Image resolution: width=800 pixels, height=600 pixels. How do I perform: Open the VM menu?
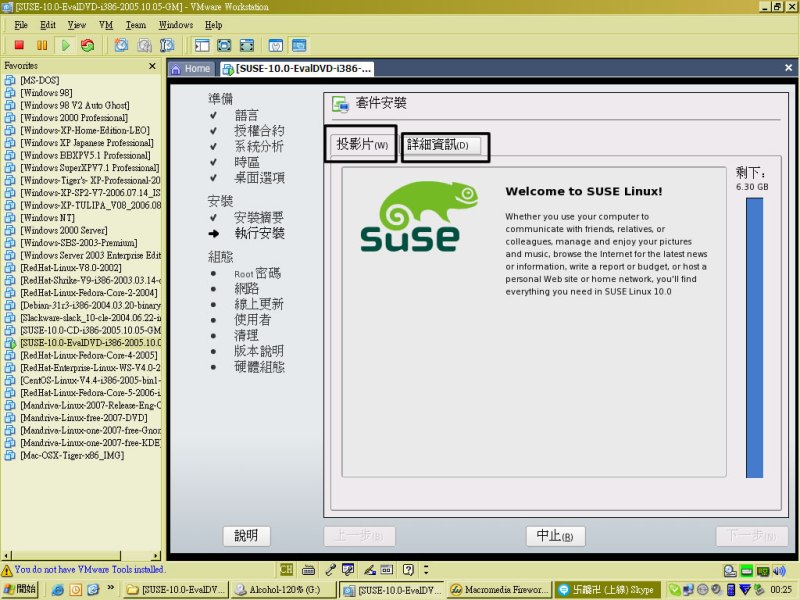106,25
